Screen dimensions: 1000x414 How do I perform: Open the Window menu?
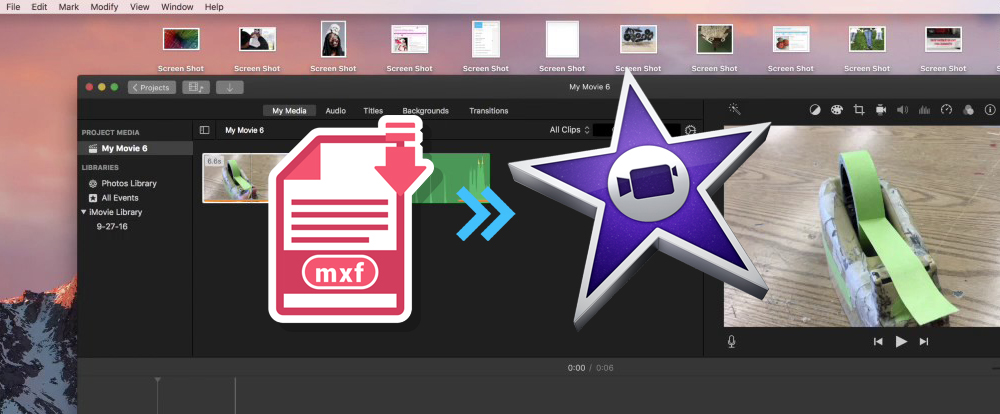pos(177,7)
